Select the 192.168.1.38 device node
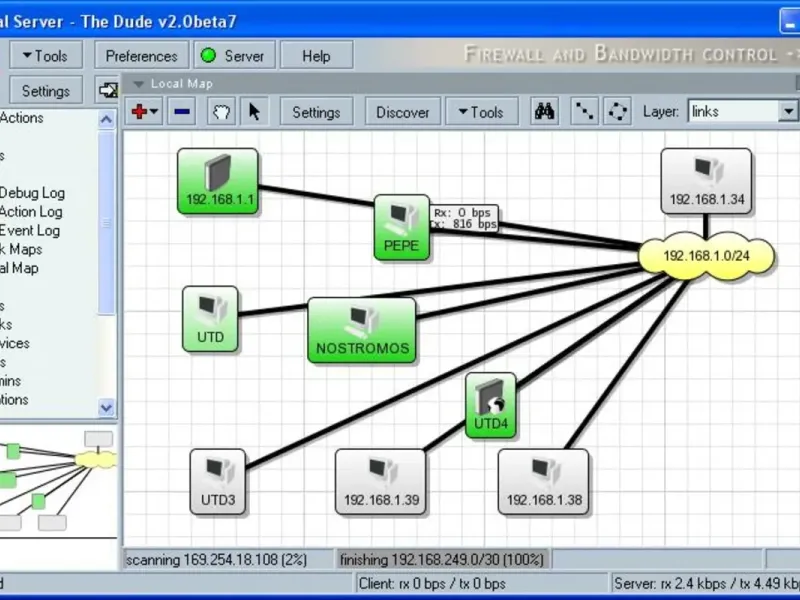Image resolution: width=800 pixels, height=600 pixels. [x=543, y=482]
